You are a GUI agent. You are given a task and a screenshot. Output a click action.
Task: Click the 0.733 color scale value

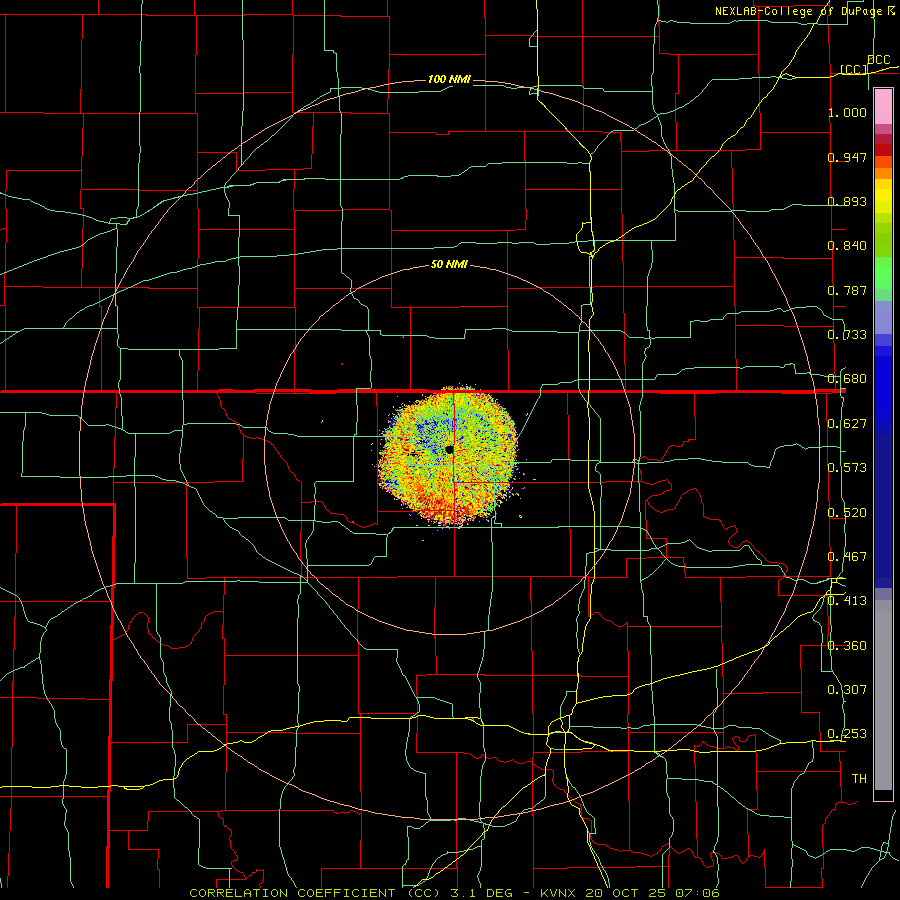click(x=847, y=335)
